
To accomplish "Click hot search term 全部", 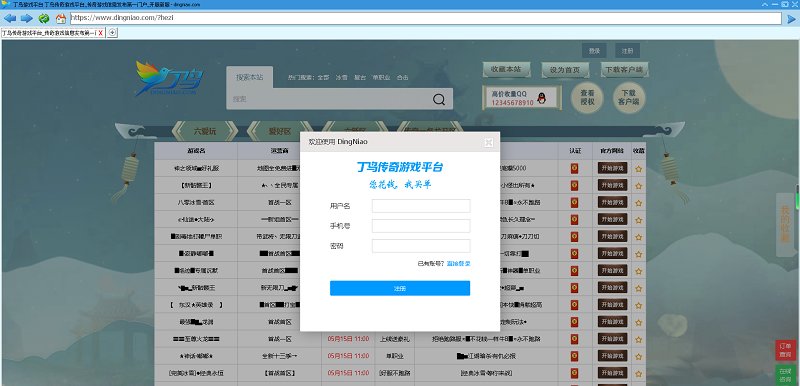I will tap(323, 78).
